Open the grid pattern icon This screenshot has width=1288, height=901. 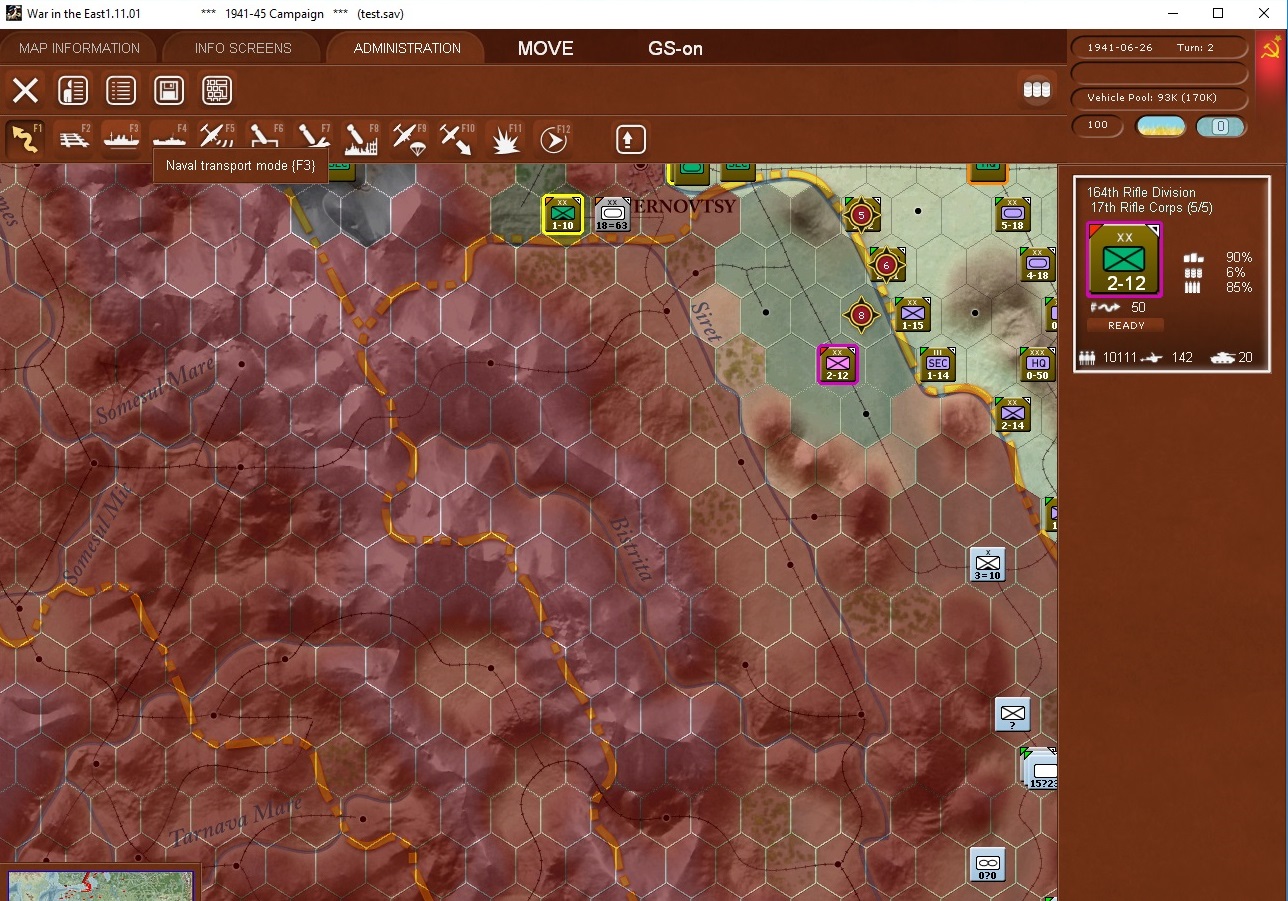coord(217,91)
